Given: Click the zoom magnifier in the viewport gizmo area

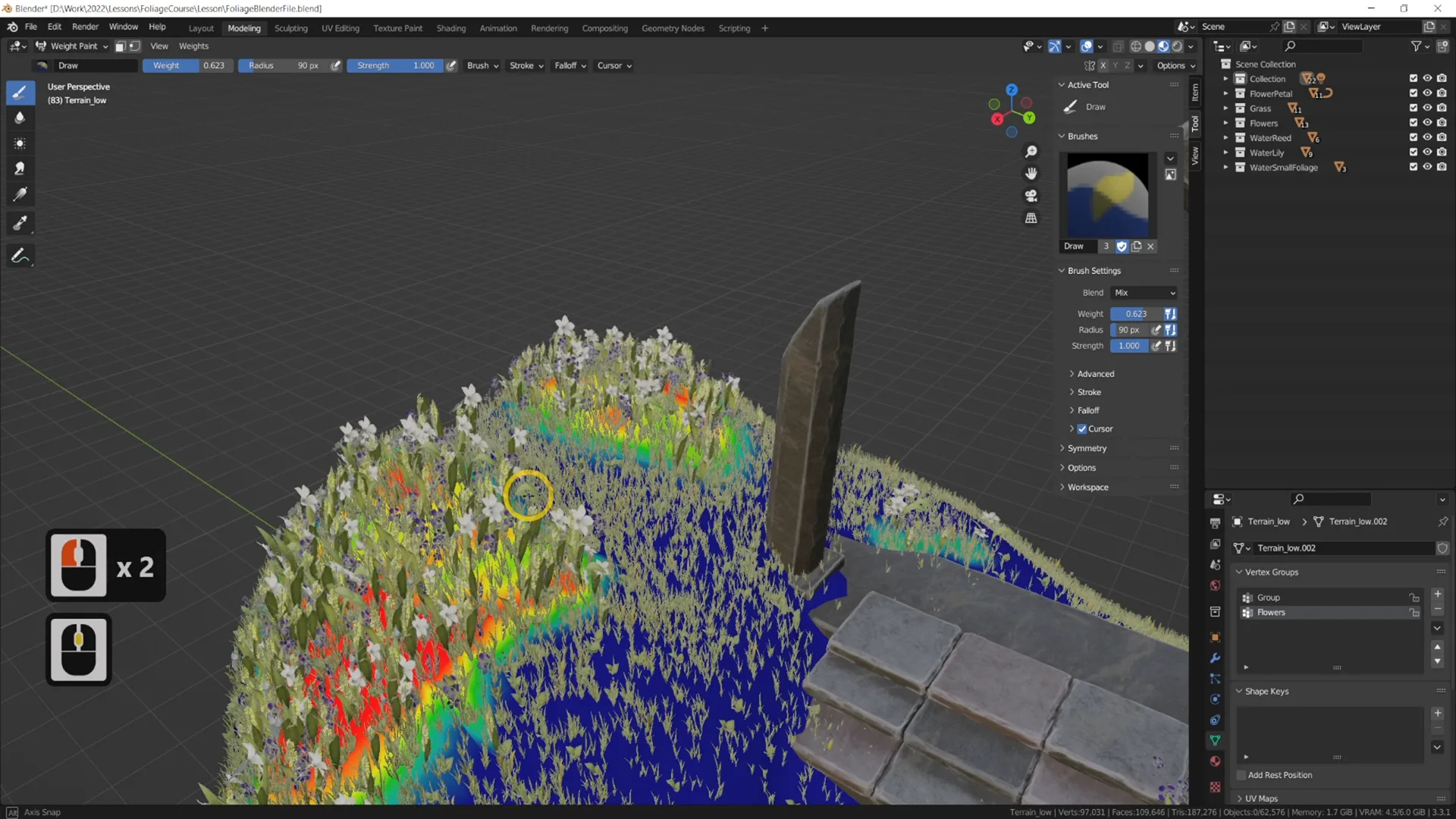Looking at the screenshot, I should (1031, 151).
